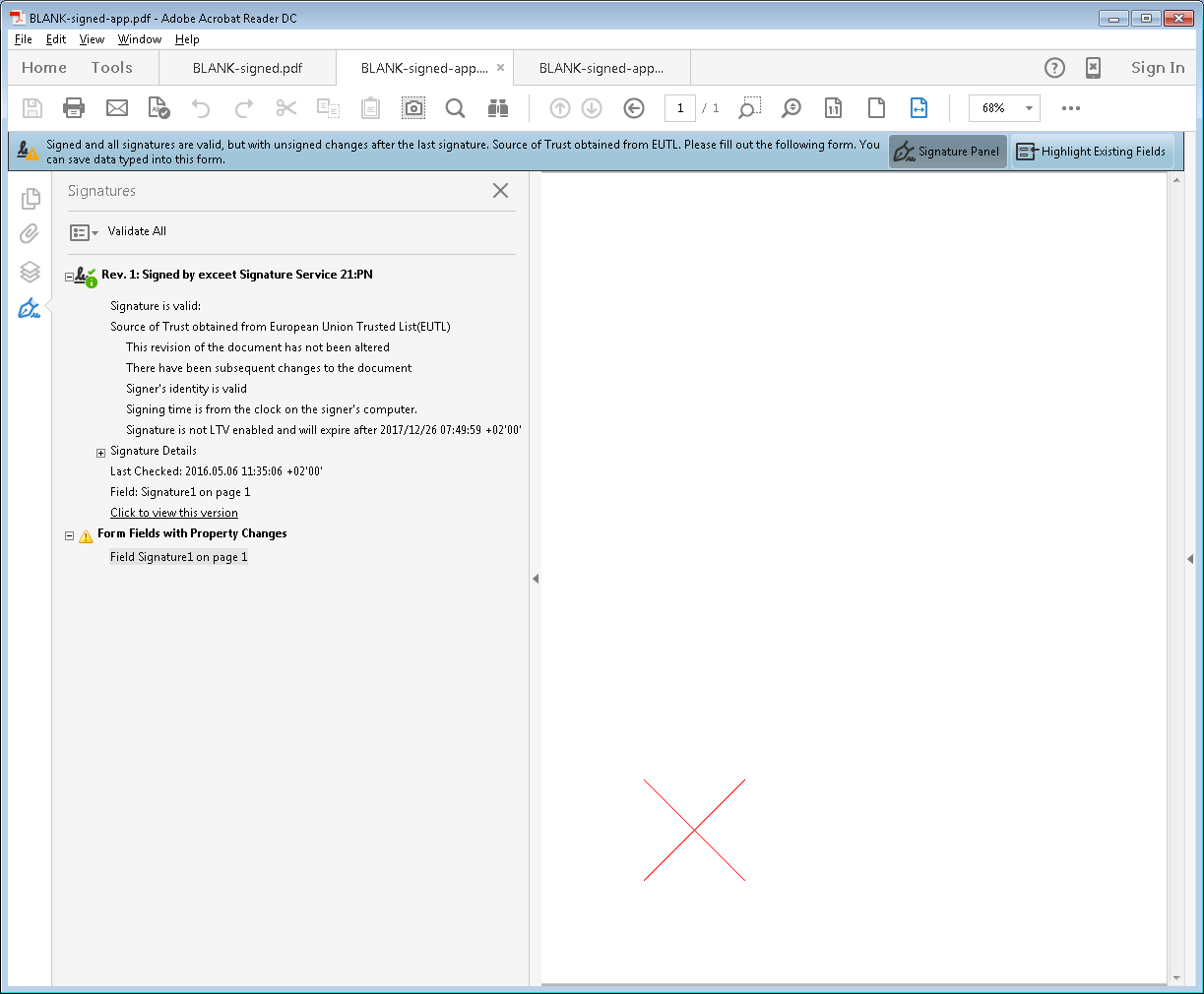Click the fit-width blue page icon
The image size is (1204, 994).
tap(919, 108)
